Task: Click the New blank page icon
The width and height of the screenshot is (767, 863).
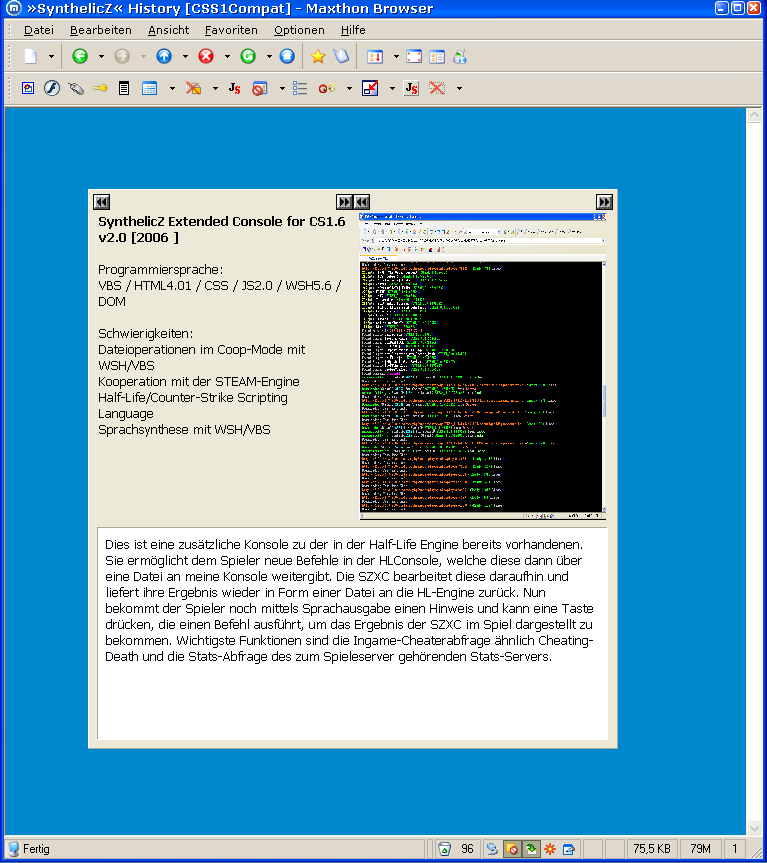Action: 31,56
